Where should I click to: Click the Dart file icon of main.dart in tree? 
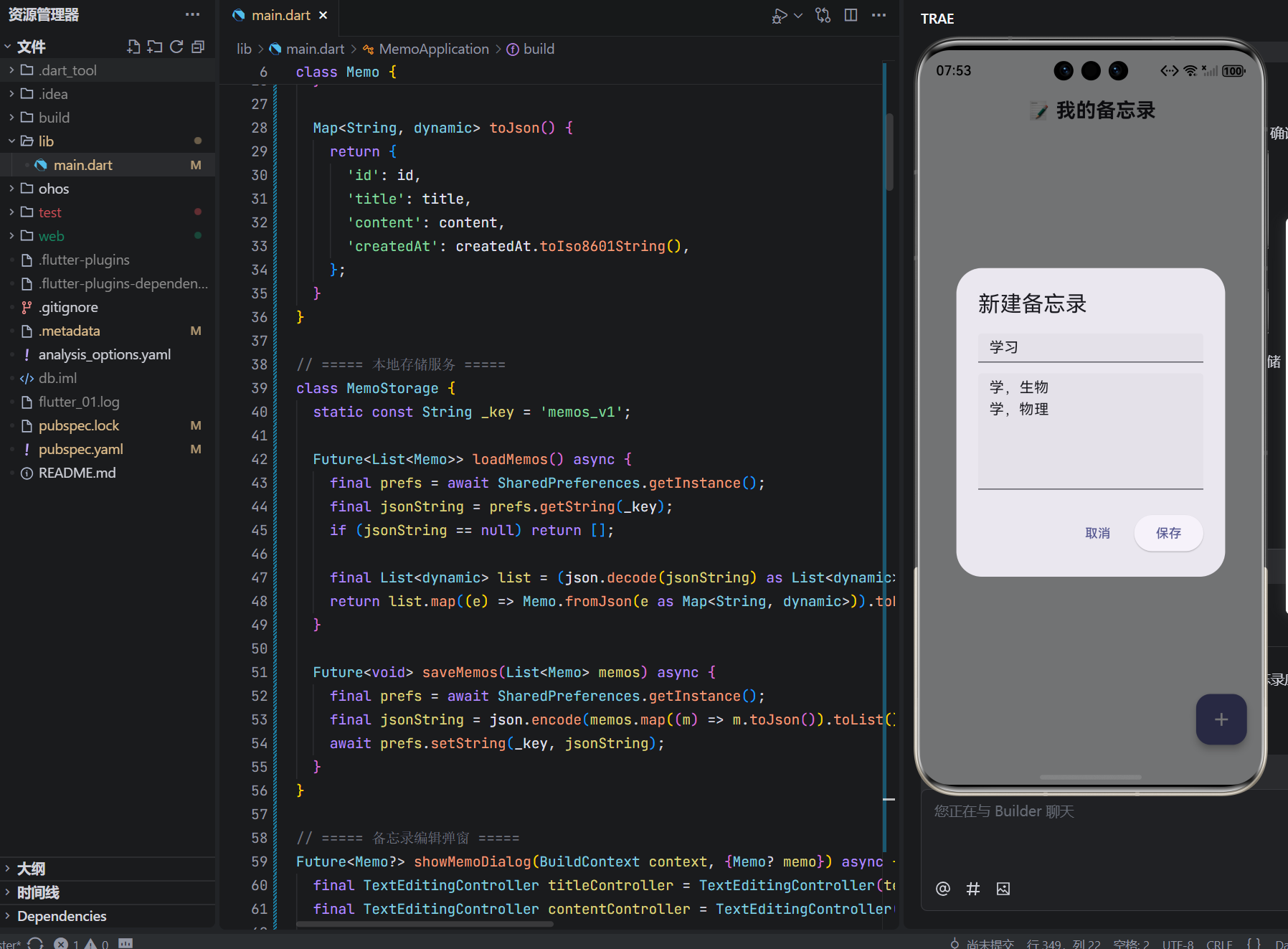[41, 165]
